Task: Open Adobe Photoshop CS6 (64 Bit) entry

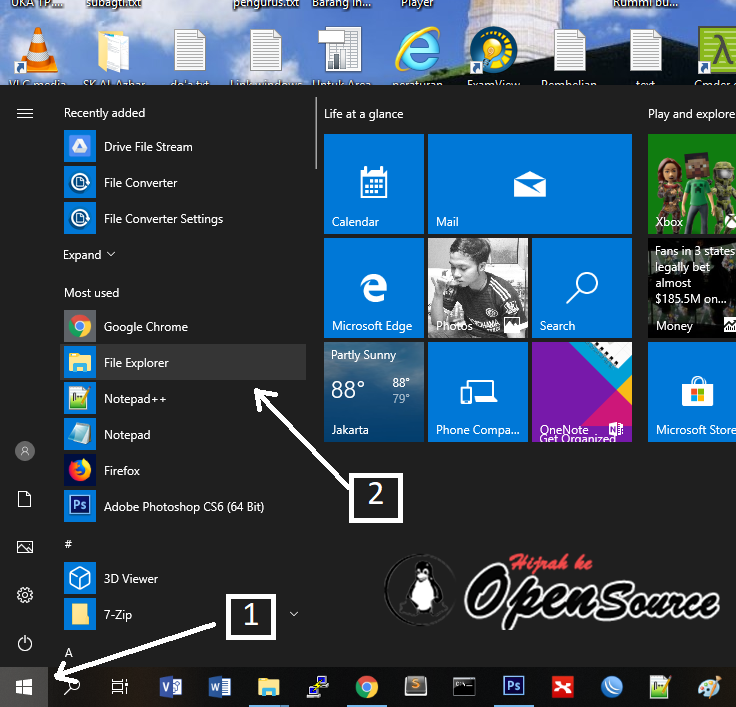Action: [183, 507]
